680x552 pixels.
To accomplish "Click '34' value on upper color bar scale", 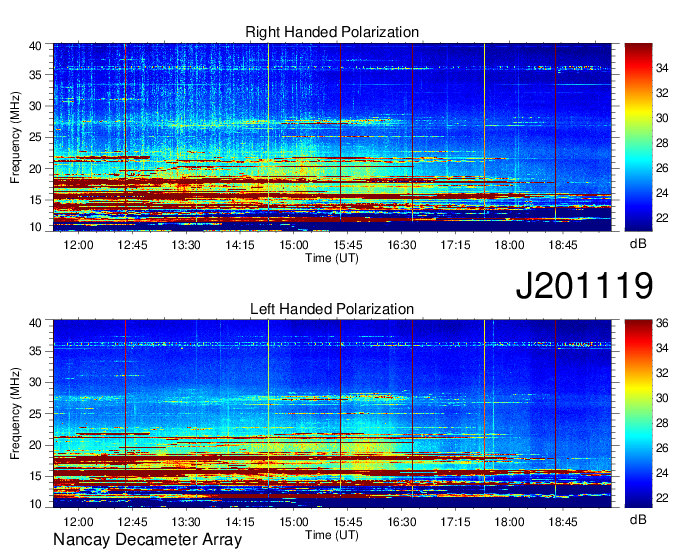I will point(662,68).
